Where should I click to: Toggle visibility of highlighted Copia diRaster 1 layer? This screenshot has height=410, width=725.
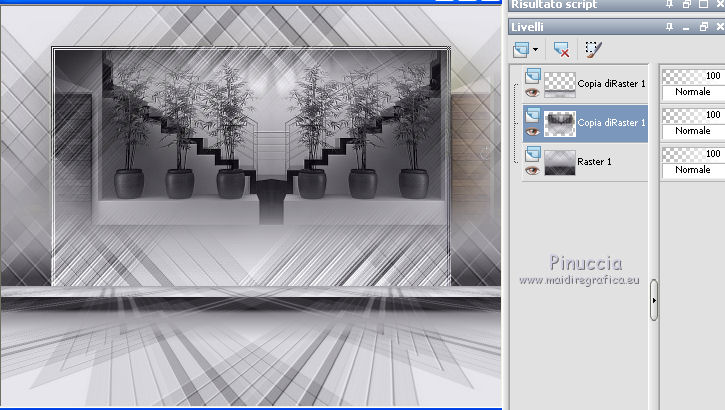pyautogui.click(x=532, y=132)
